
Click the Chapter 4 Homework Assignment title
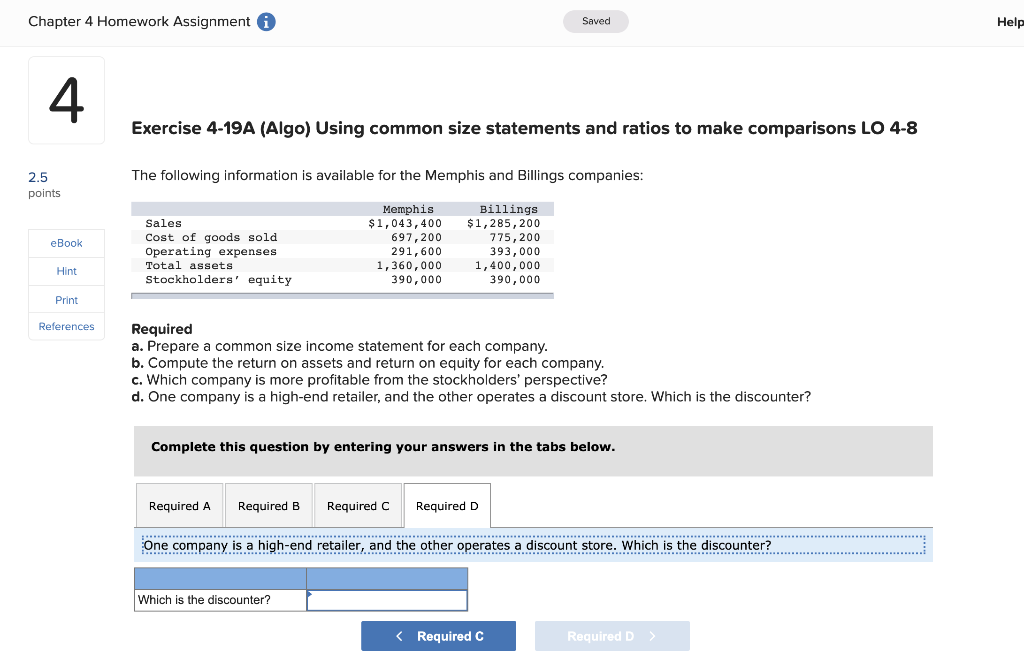click(139, 21)
